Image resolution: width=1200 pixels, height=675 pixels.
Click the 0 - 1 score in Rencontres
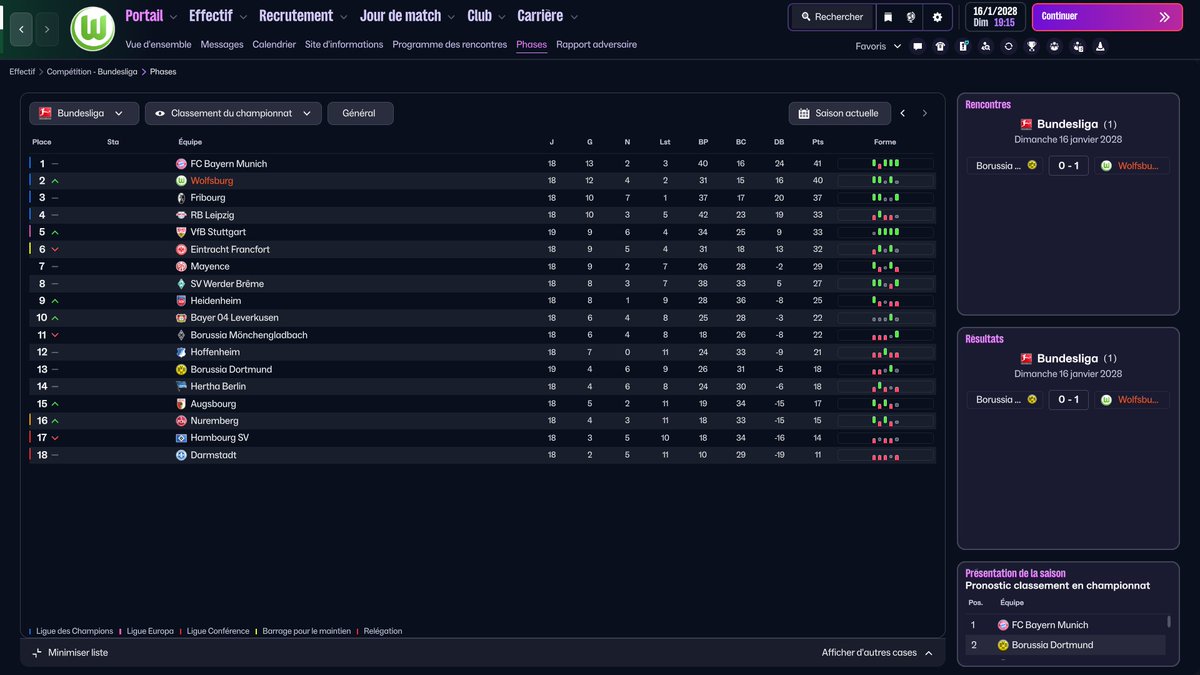click(x=1069, y=166)
